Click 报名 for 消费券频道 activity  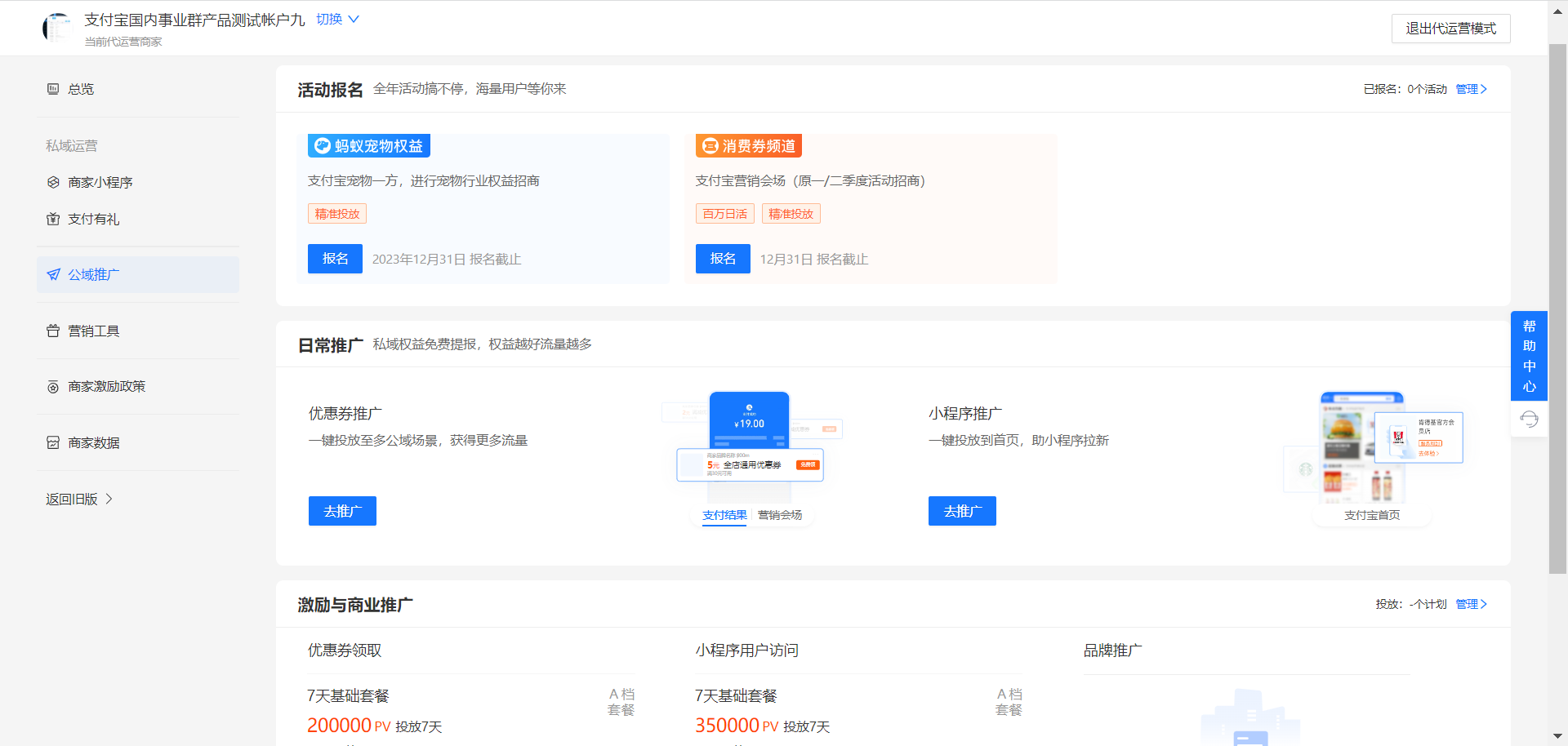point(723,259)
